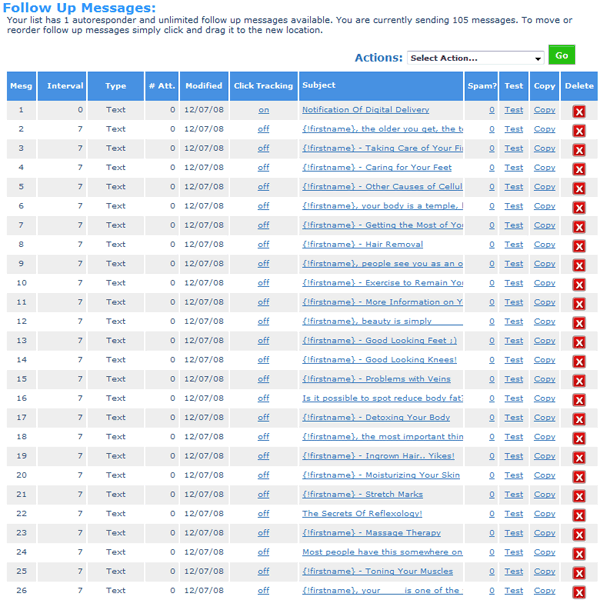The width and height of the screenshot is (600, 600).
Task: Delete message 1 with red X icon
Action: point(578,111)
